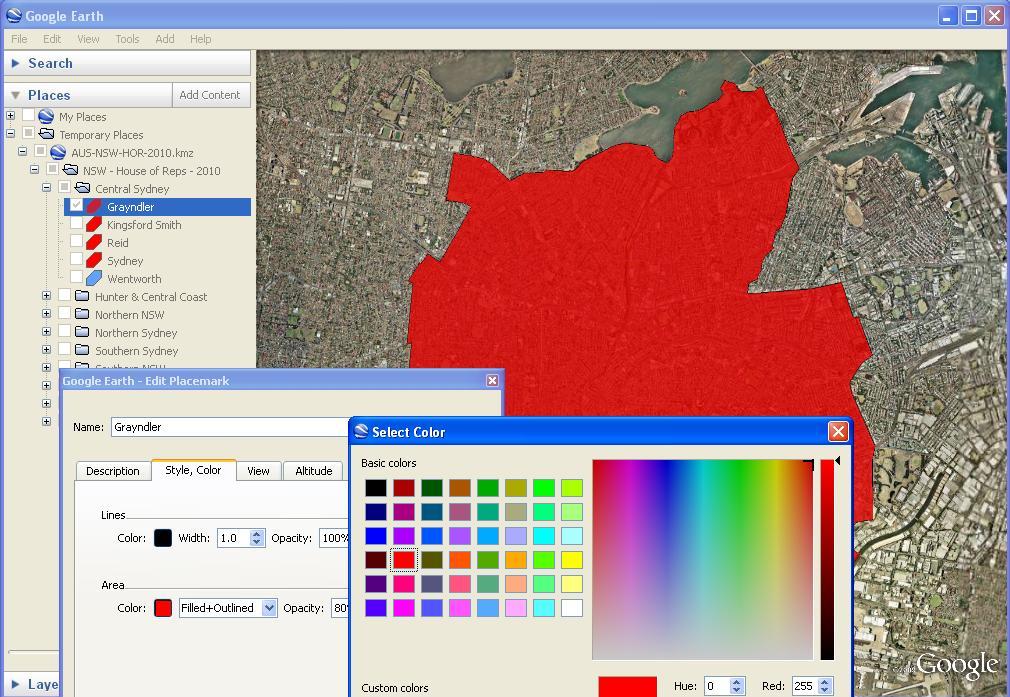Image resolution: width=1010 pixels, height=697 pixels.
Task: Open the View menu
Action: tap(88, 39)
